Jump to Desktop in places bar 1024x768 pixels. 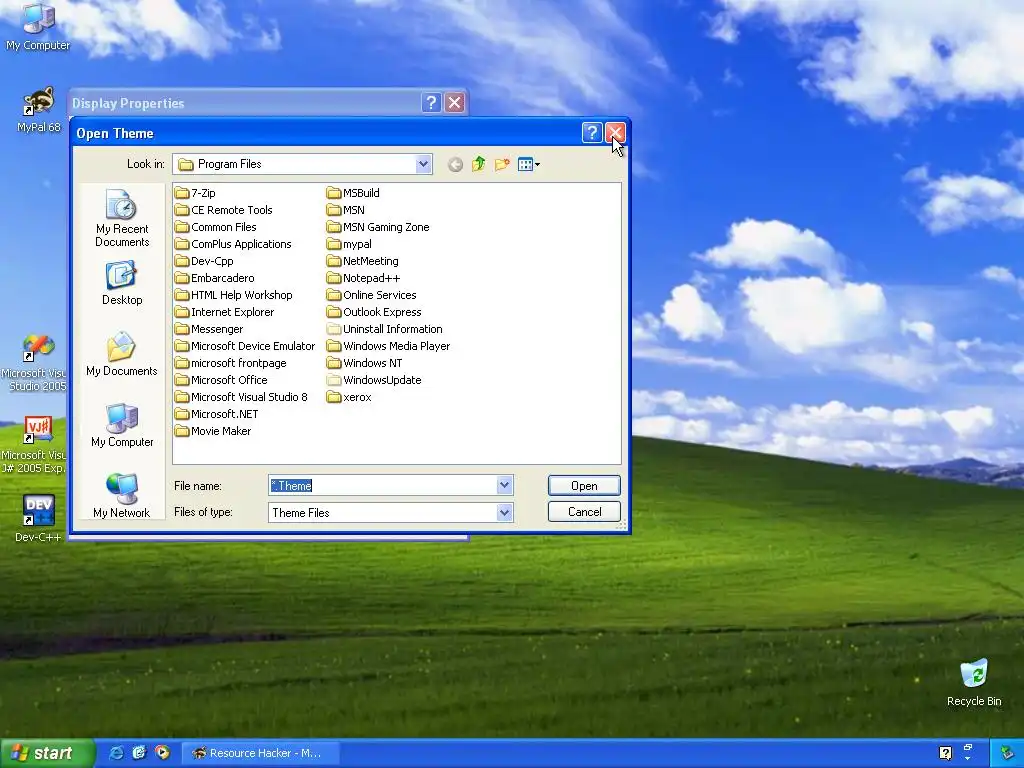tap(122, 283)
